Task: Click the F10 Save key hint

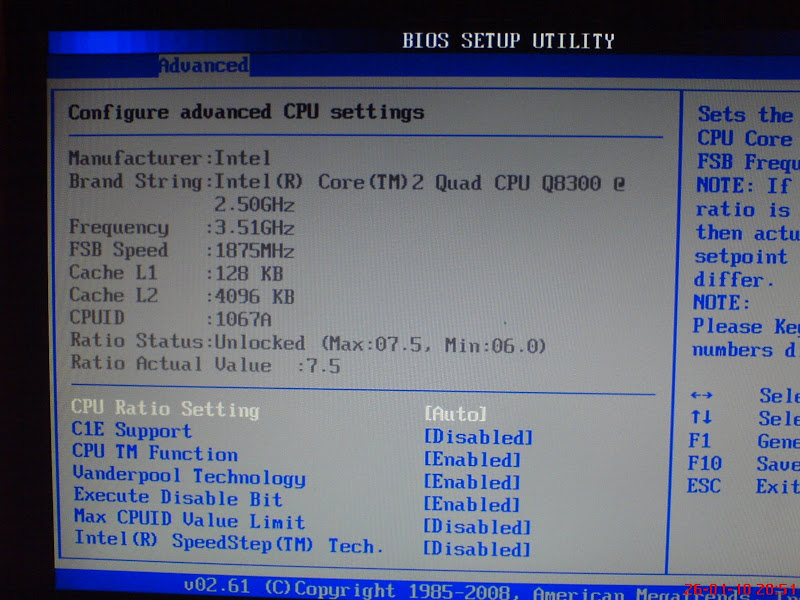Action: tap(743, 464)
